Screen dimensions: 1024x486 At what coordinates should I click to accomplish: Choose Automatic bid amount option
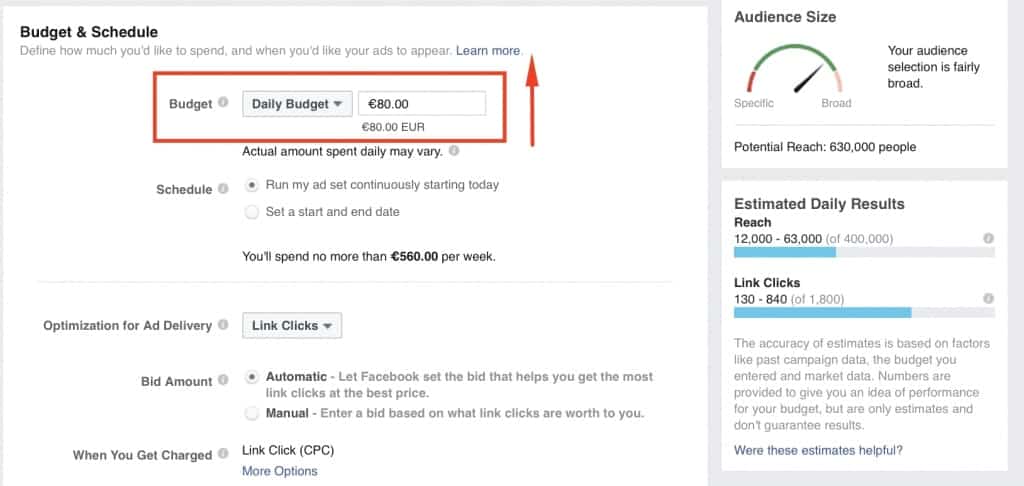(252, 377)
